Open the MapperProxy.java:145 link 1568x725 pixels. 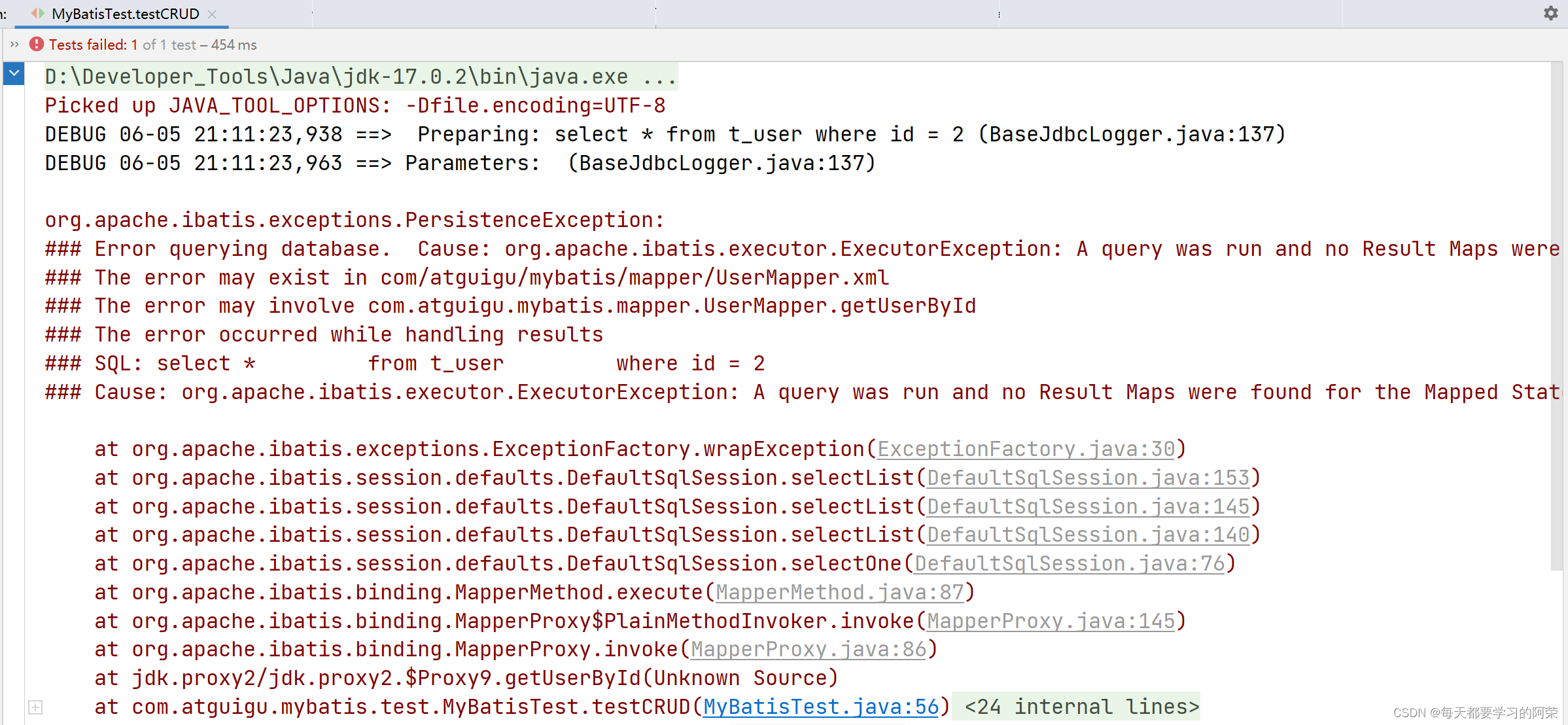pyautogui.click(x=1051, y=621)
